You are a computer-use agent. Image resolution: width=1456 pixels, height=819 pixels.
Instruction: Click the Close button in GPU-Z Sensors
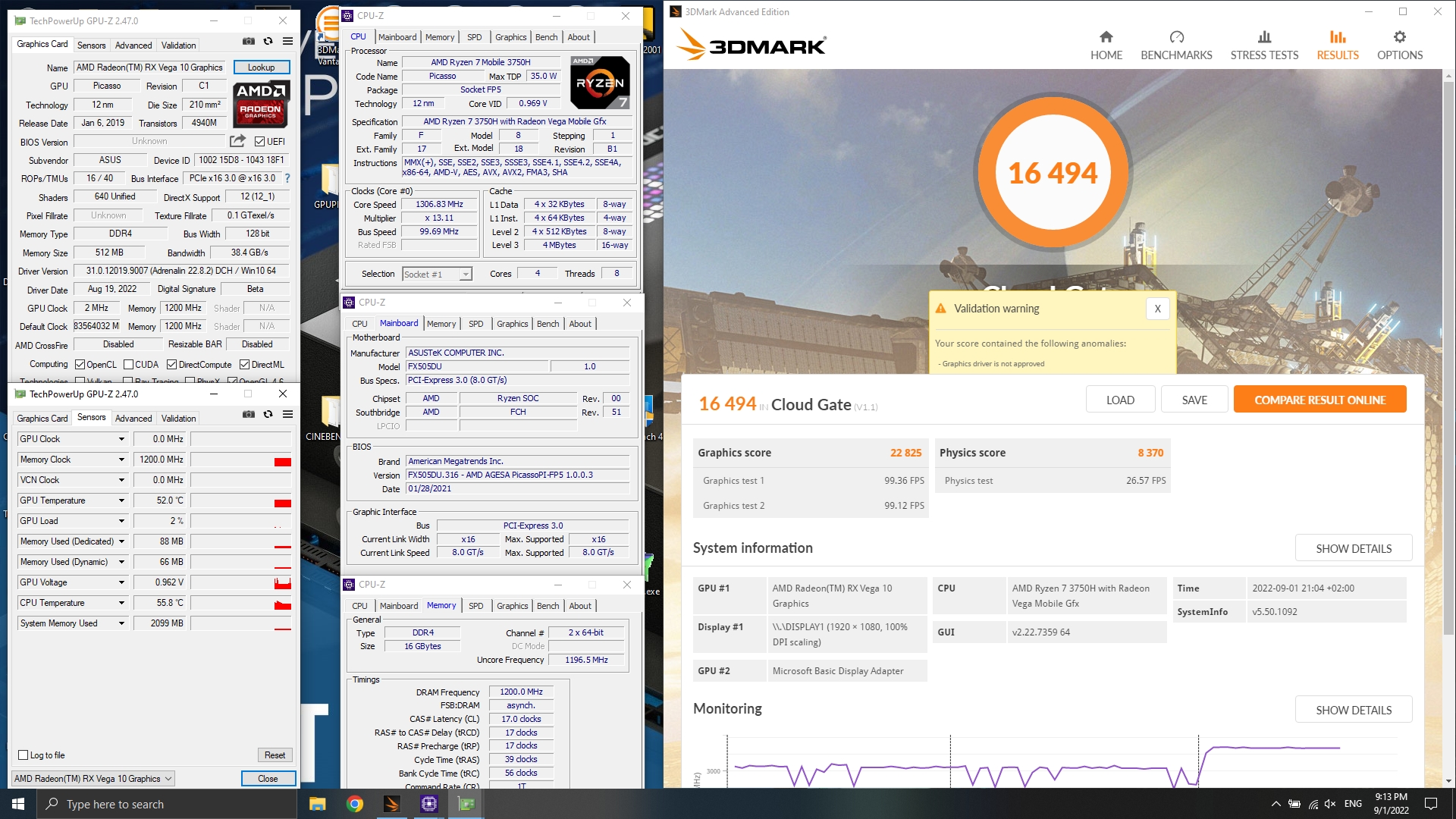pos(268,779)
